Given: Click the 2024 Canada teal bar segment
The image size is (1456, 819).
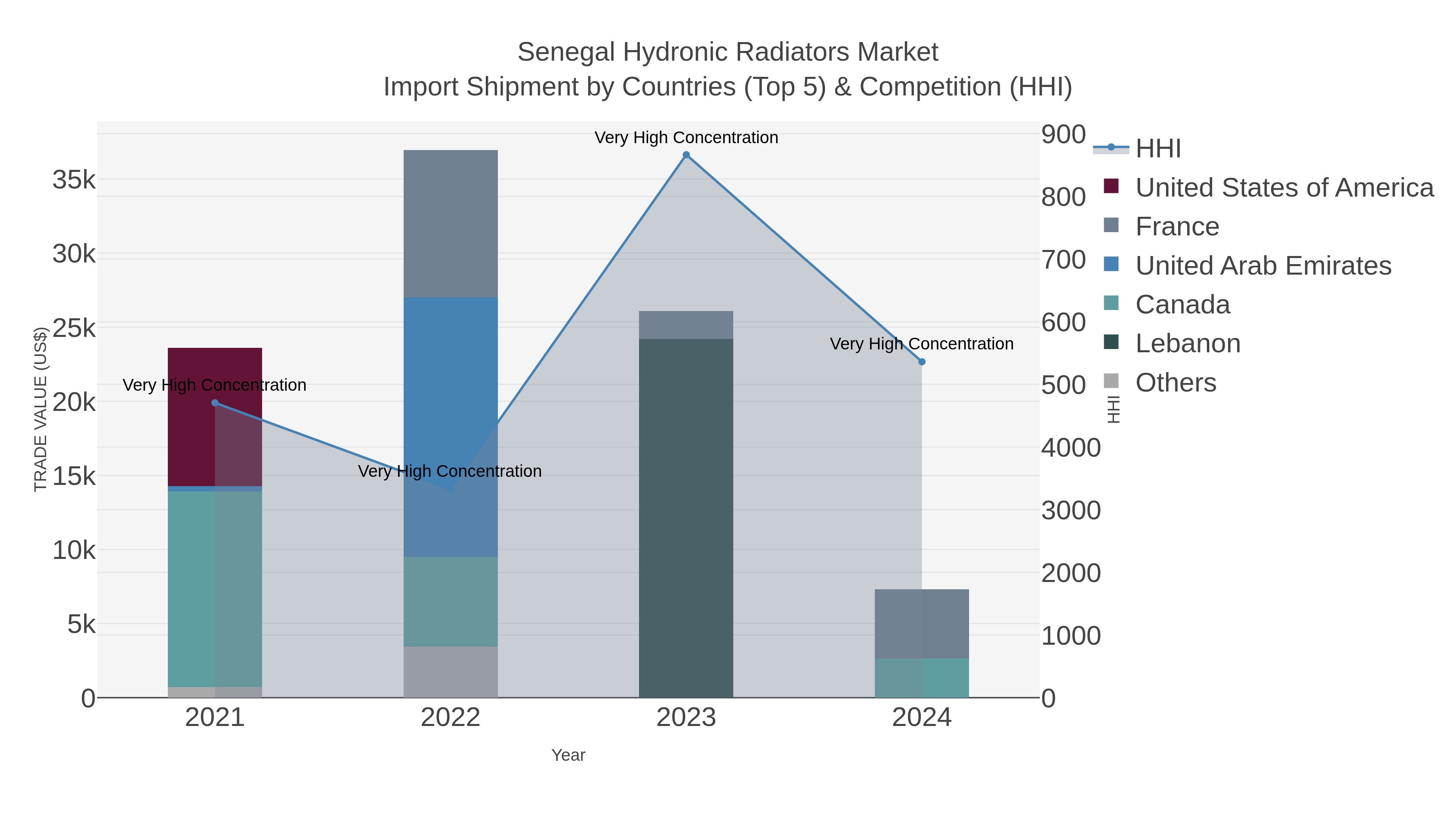Looking at the screenshot, I should (x=922, y=678).
